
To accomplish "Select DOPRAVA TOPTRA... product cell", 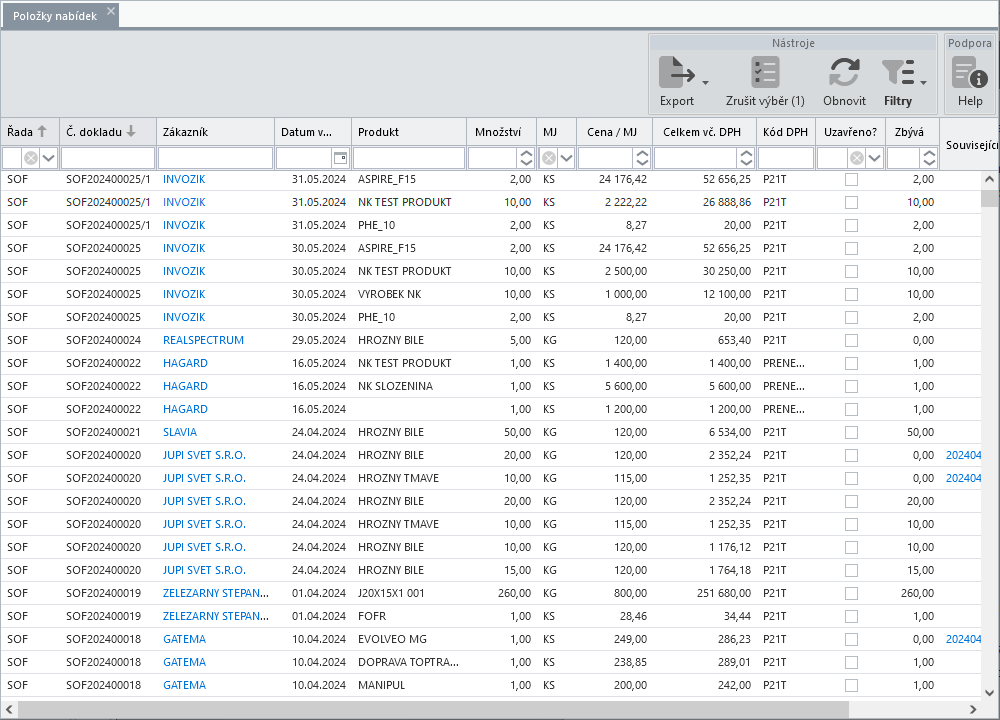I will [408, 661].
